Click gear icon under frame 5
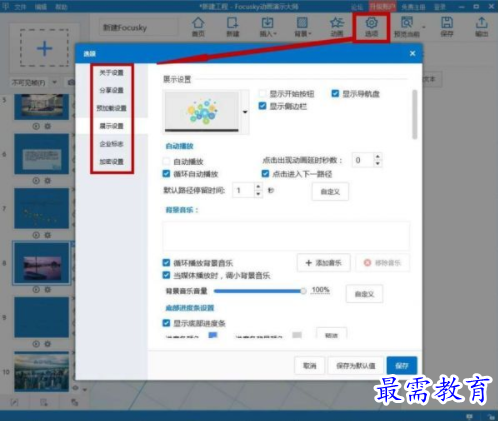The height and width of the screenshot is (421, 498). pyautogui.click(x=48, y=126)
